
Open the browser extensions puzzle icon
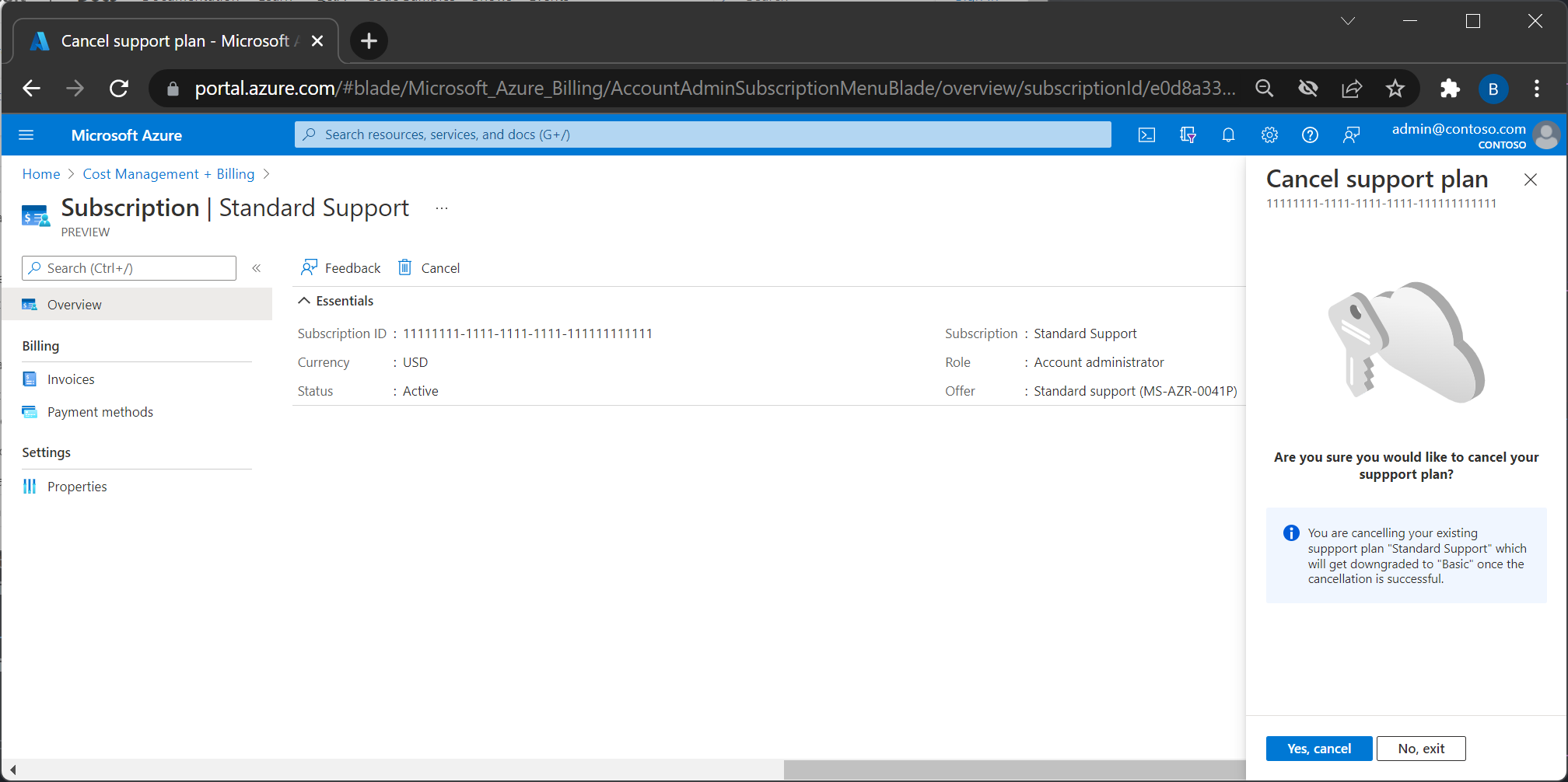coord(1450,89)
